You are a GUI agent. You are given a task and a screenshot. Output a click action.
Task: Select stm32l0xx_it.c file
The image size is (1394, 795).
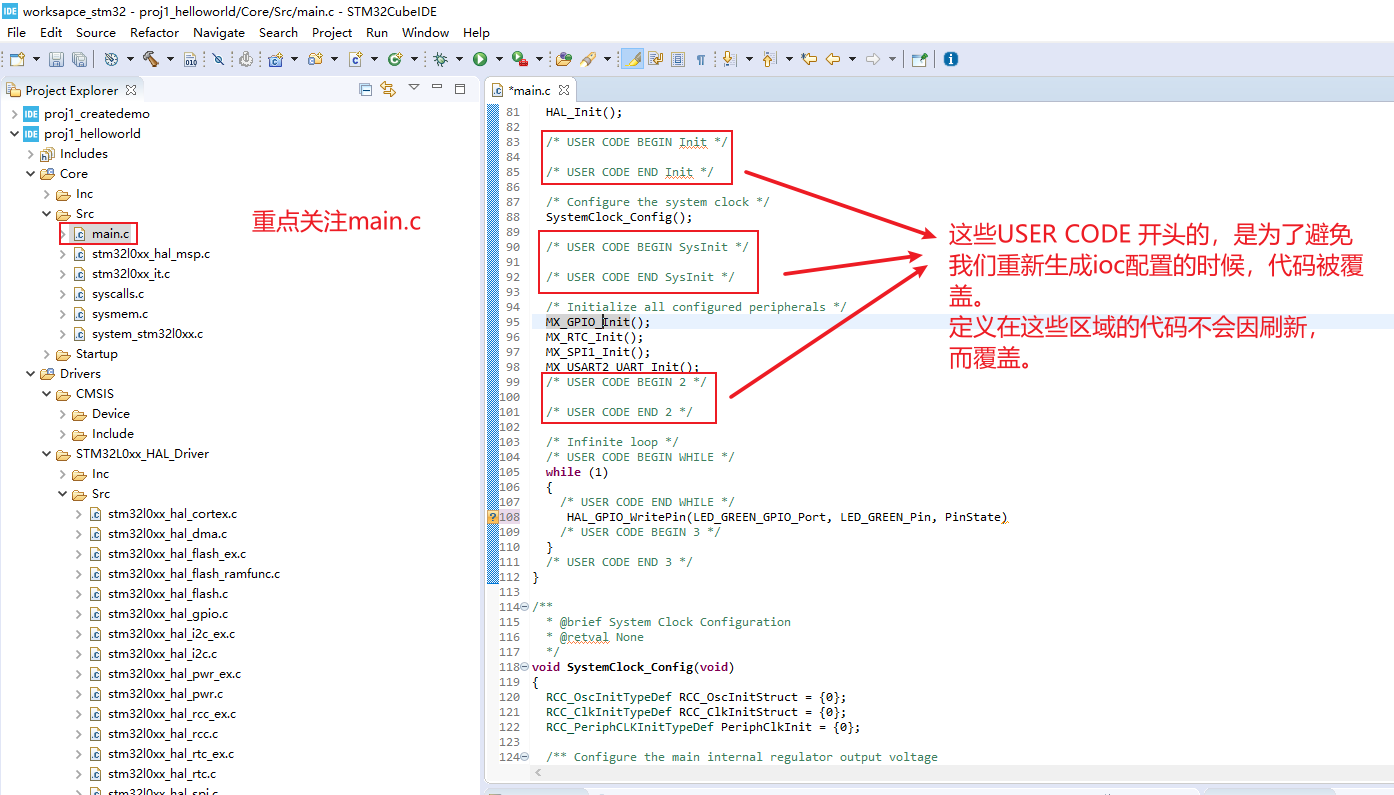pos(130,274)
